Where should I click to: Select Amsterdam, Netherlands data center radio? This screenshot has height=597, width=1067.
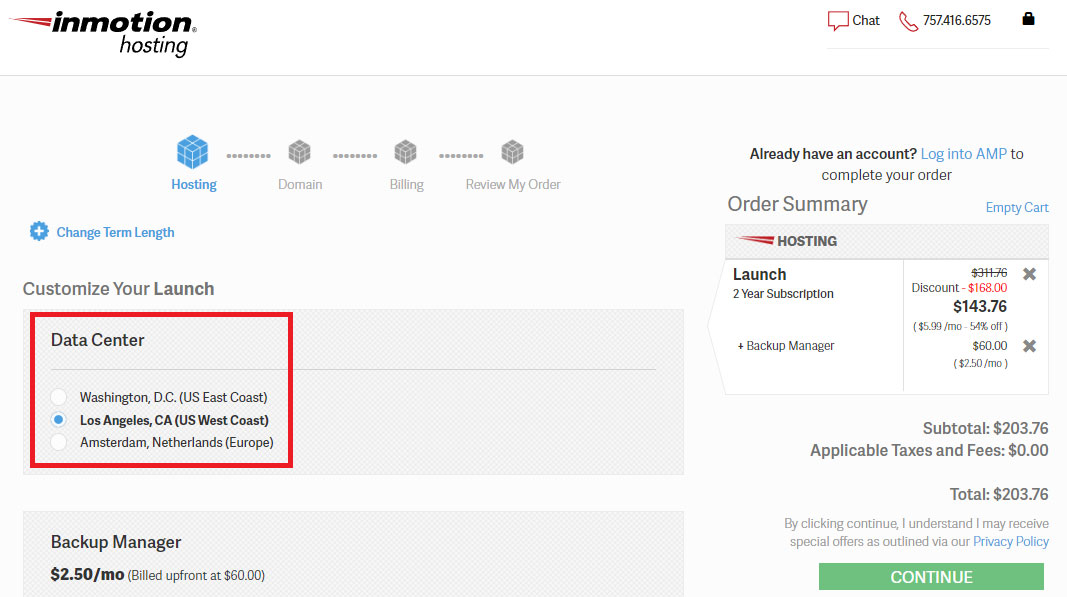(59, 442)
